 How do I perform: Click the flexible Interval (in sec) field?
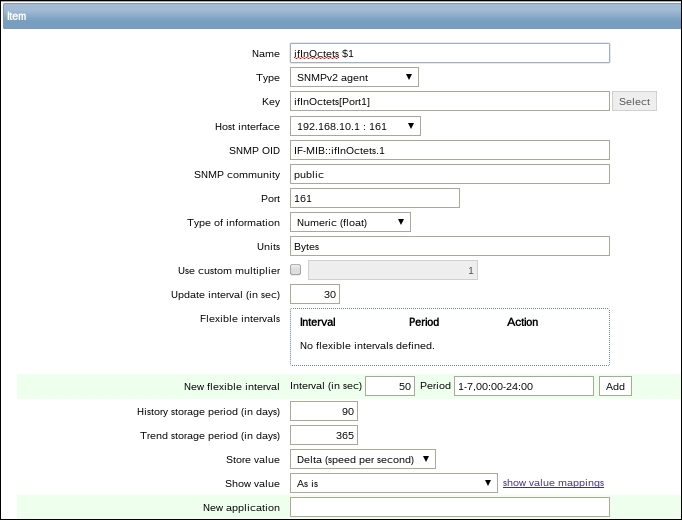pyautogui.click(x=390, y=386)
